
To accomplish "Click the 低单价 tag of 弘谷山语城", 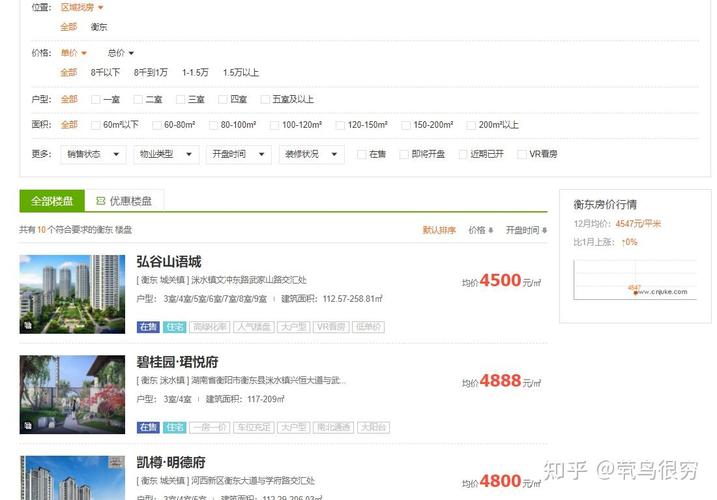I will coord(368,327).
